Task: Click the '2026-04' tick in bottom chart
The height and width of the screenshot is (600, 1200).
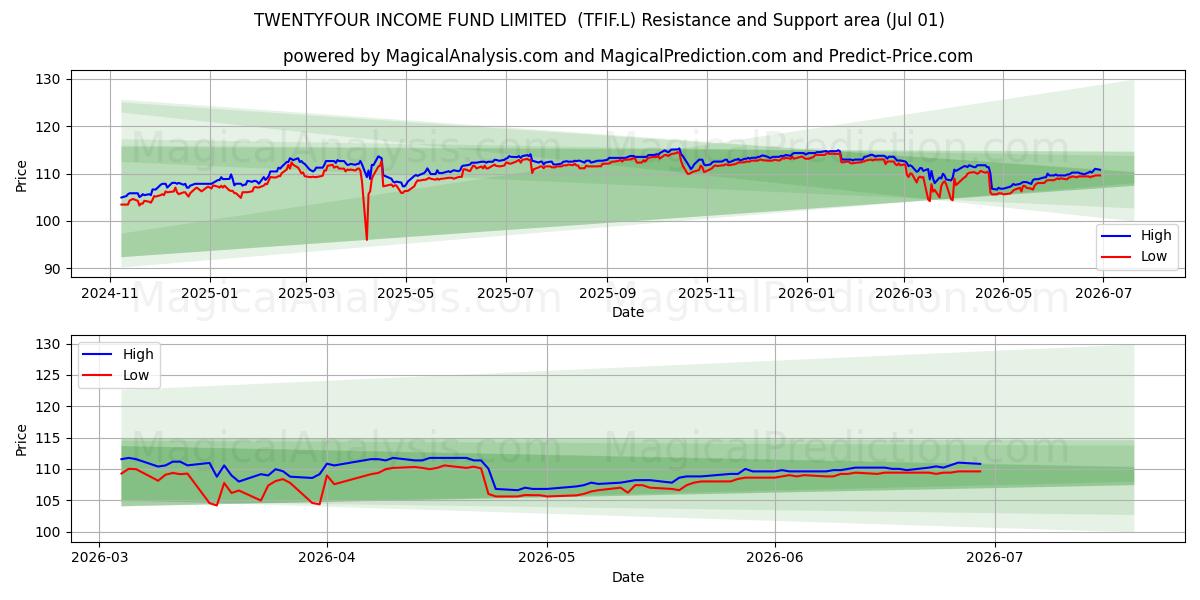Action: [327, 557]
